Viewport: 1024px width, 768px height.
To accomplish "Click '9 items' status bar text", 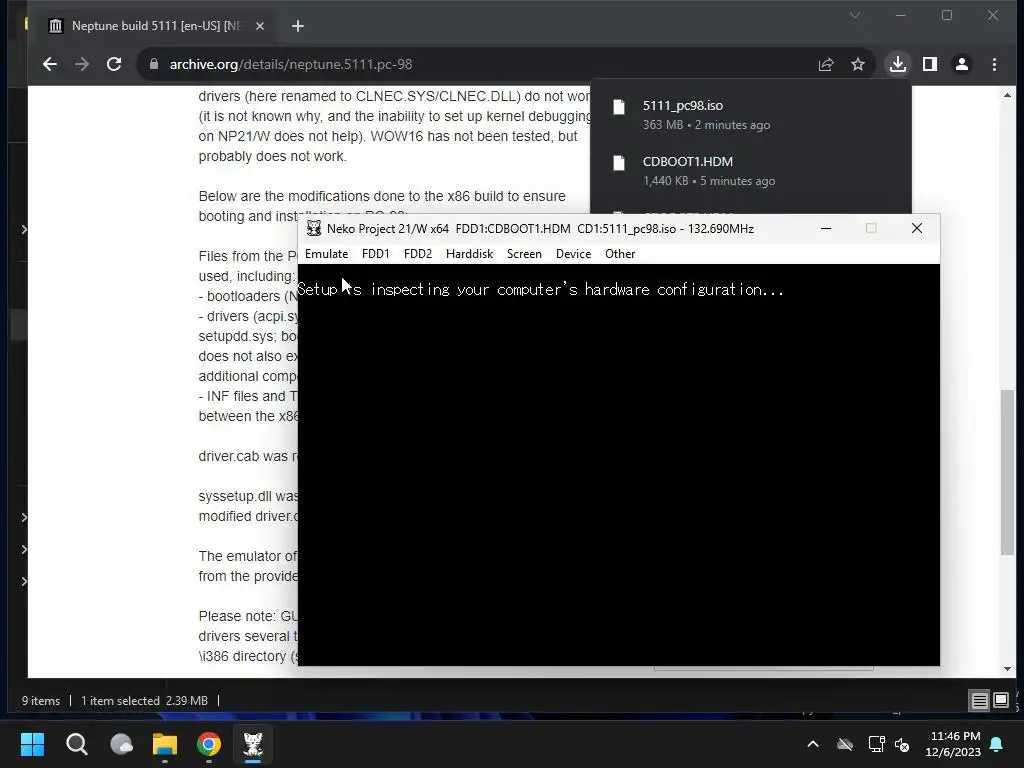I will click(x=40, y=701).
